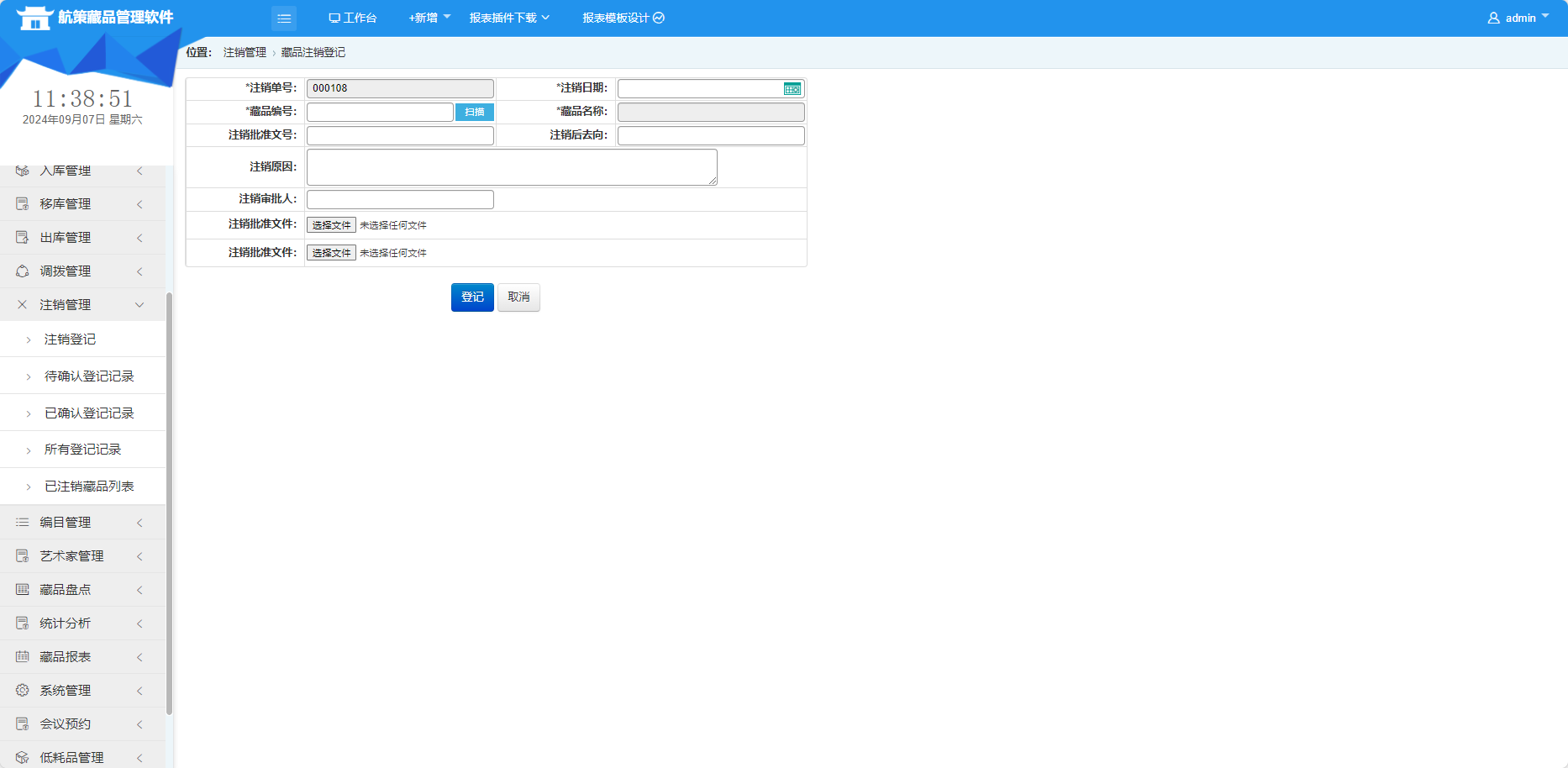
Task: Click the 移库管理 sidebar icon
Action: 23,204
